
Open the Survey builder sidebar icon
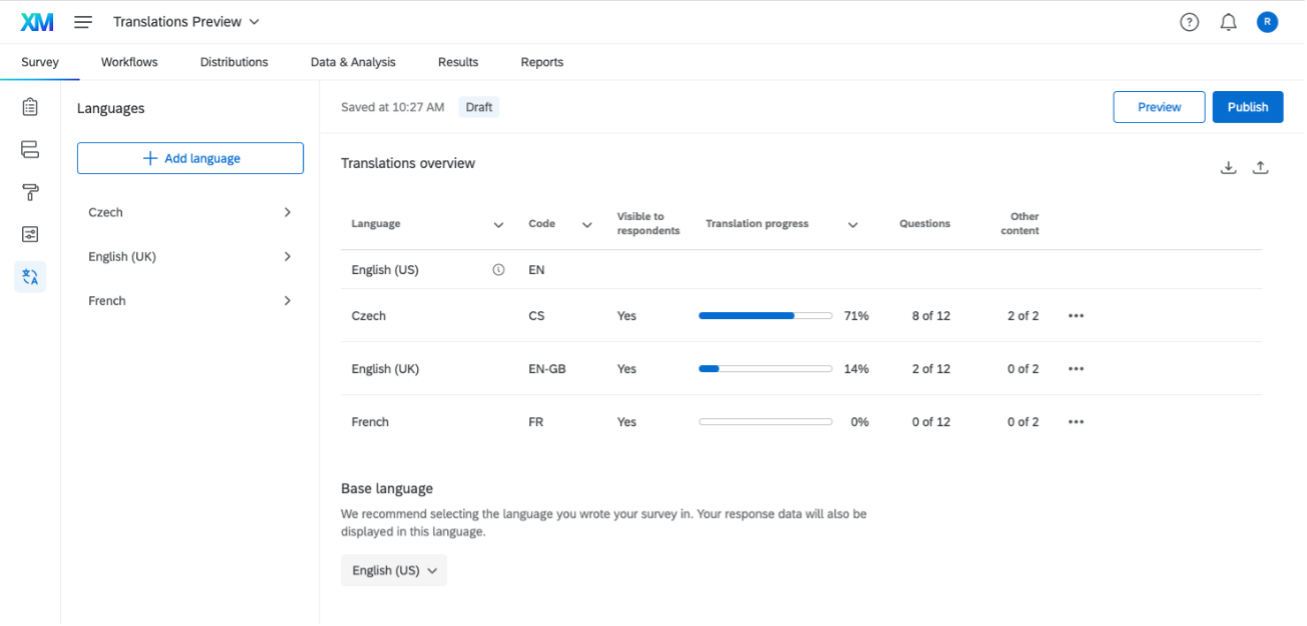30,107
